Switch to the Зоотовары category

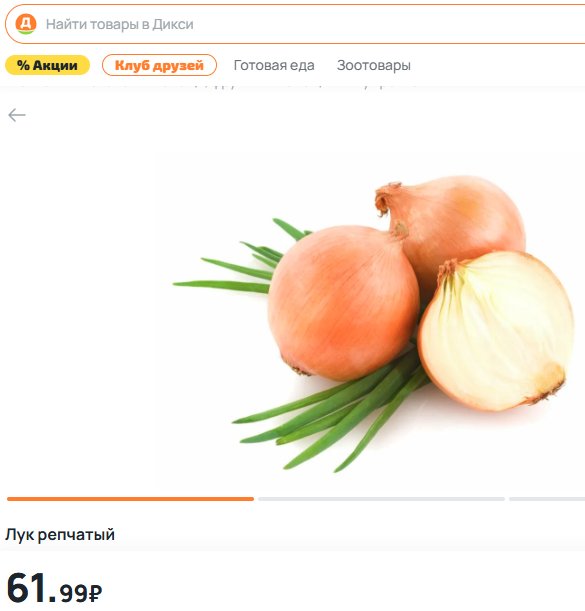[x=374, y=65]
